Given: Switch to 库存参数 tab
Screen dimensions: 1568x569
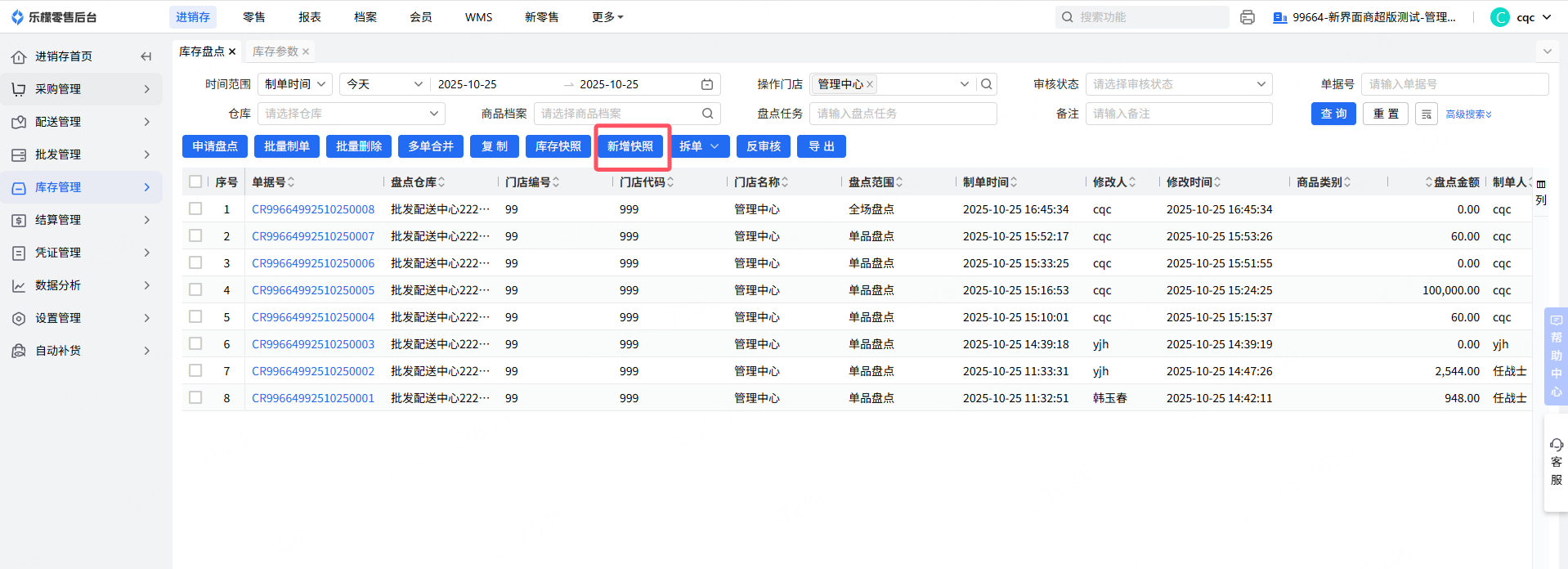Looking at the screenshot, I should (x=276, y=52).
